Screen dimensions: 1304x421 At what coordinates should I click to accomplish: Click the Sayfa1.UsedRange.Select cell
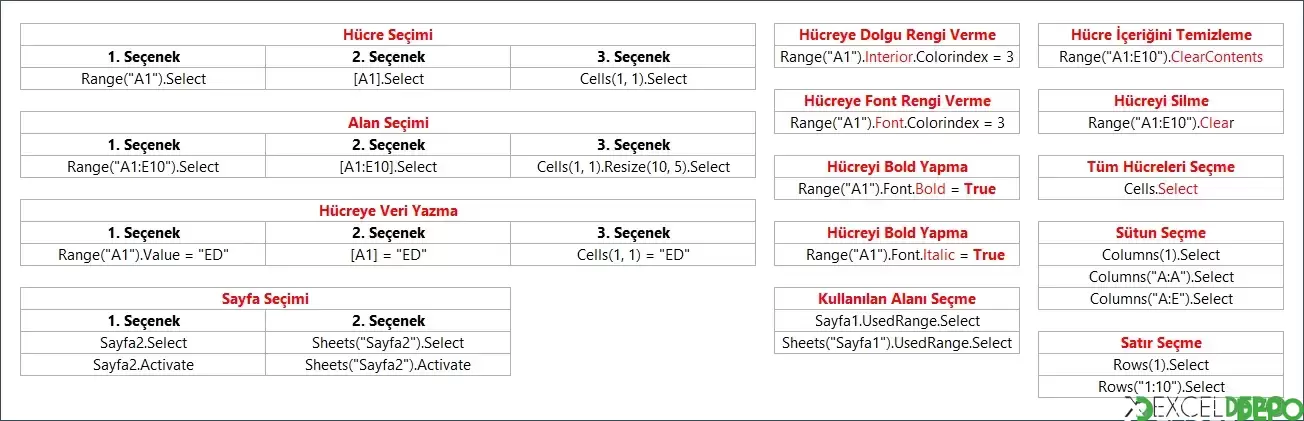pos(897,321)
